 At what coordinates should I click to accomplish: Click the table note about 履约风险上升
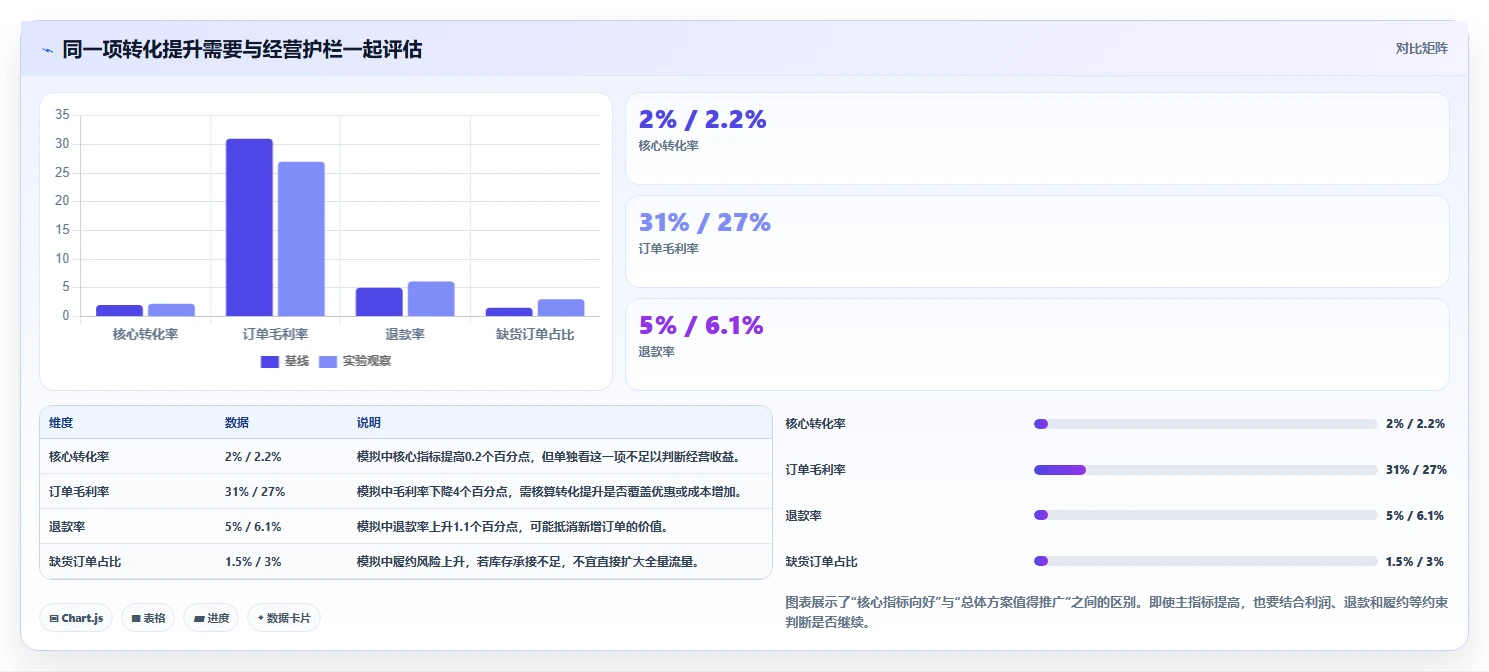coord(528,561)
